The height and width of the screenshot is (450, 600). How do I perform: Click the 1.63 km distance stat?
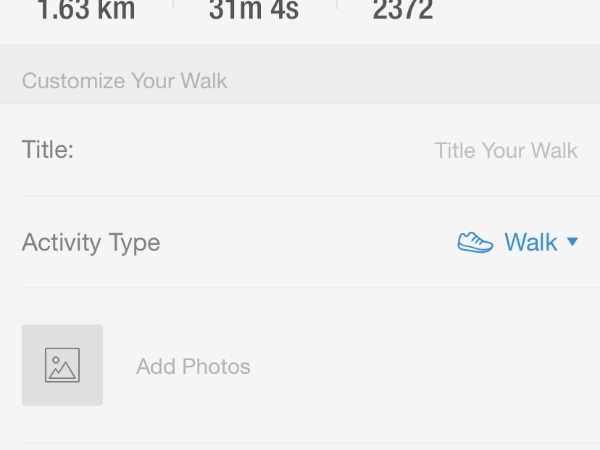(86, 10)
